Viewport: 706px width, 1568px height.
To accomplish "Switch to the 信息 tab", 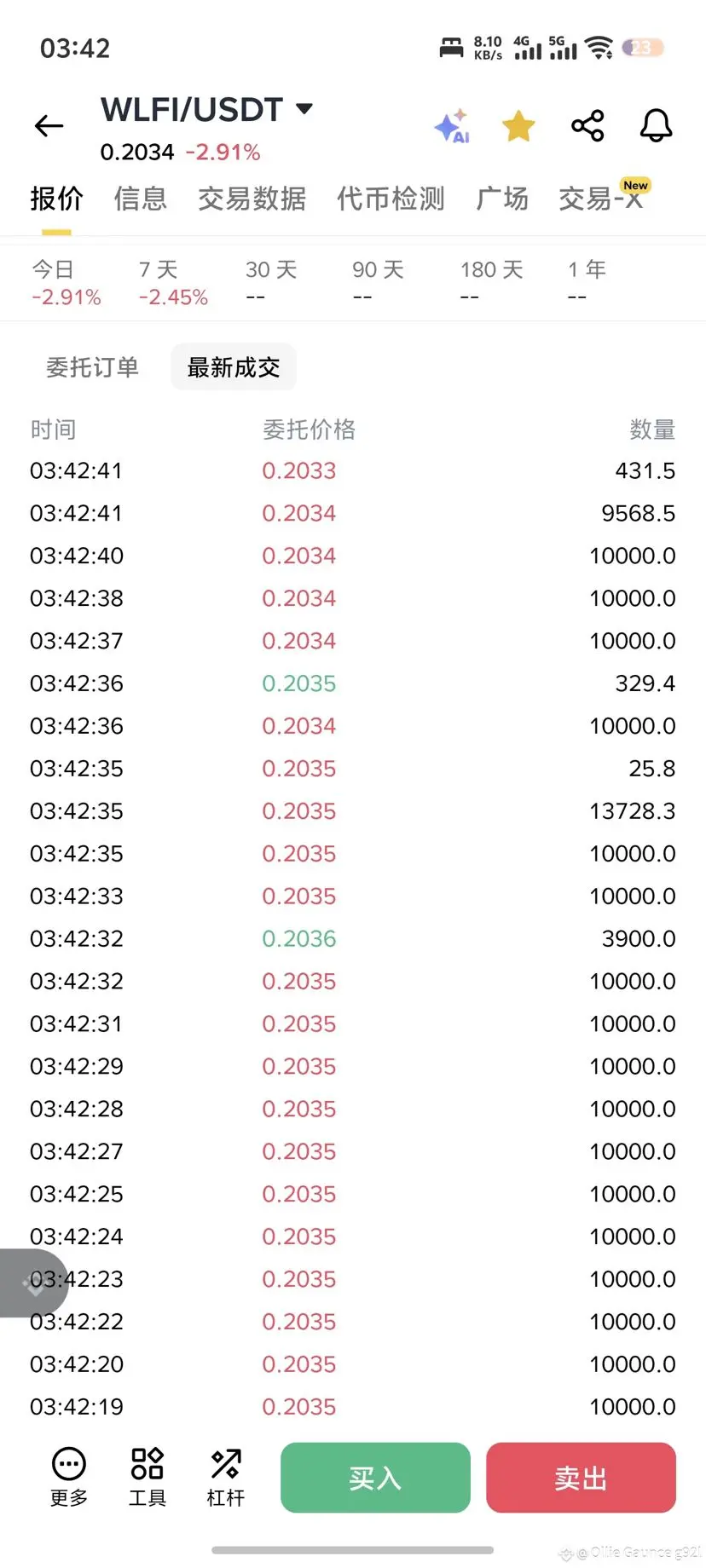I will click(x=141, y=199).
